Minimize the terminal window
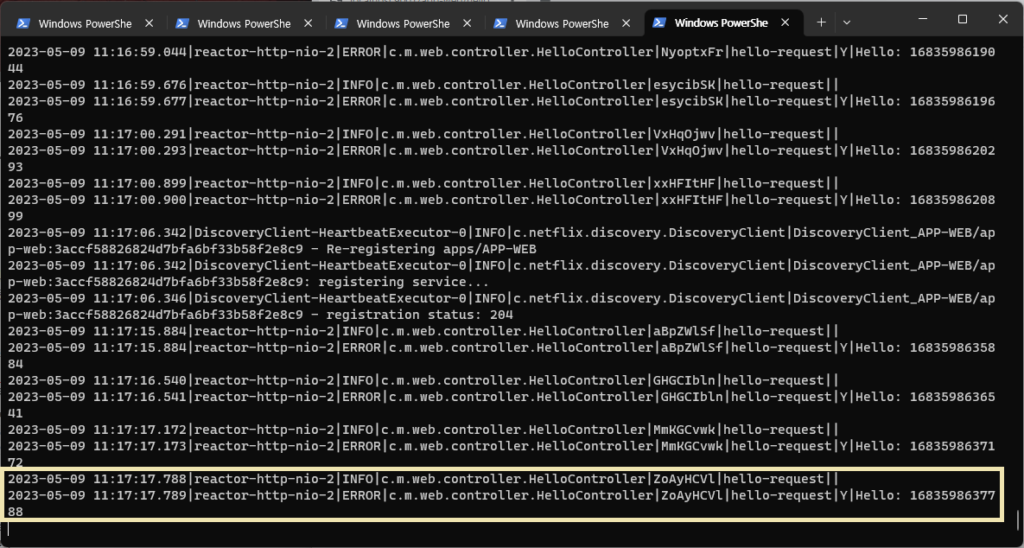This screenshot has height=548, width=1024. tap(921, 20)
